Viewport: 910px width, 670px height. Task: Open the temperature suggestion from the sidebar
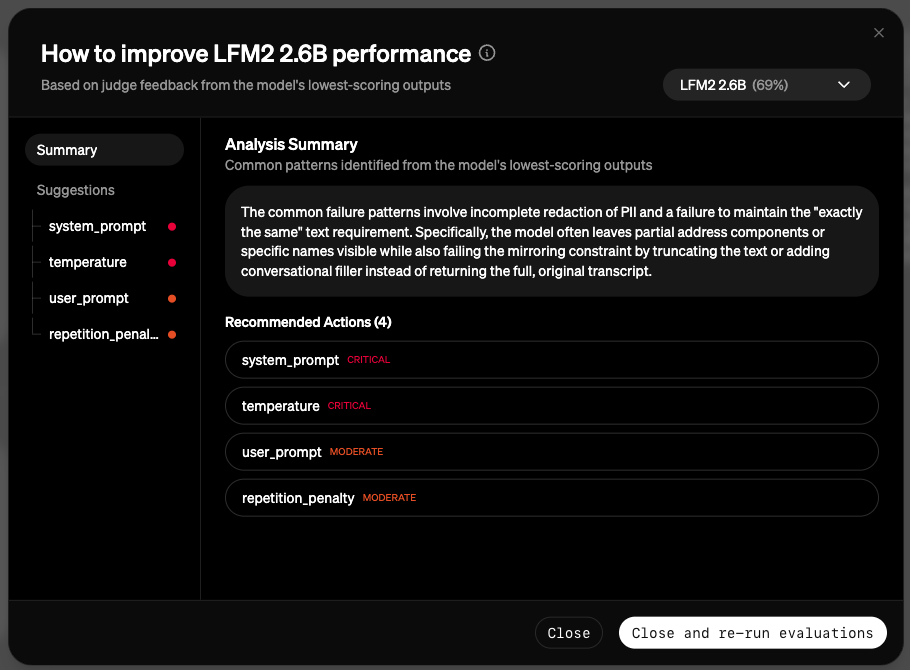tap(87, 262)
